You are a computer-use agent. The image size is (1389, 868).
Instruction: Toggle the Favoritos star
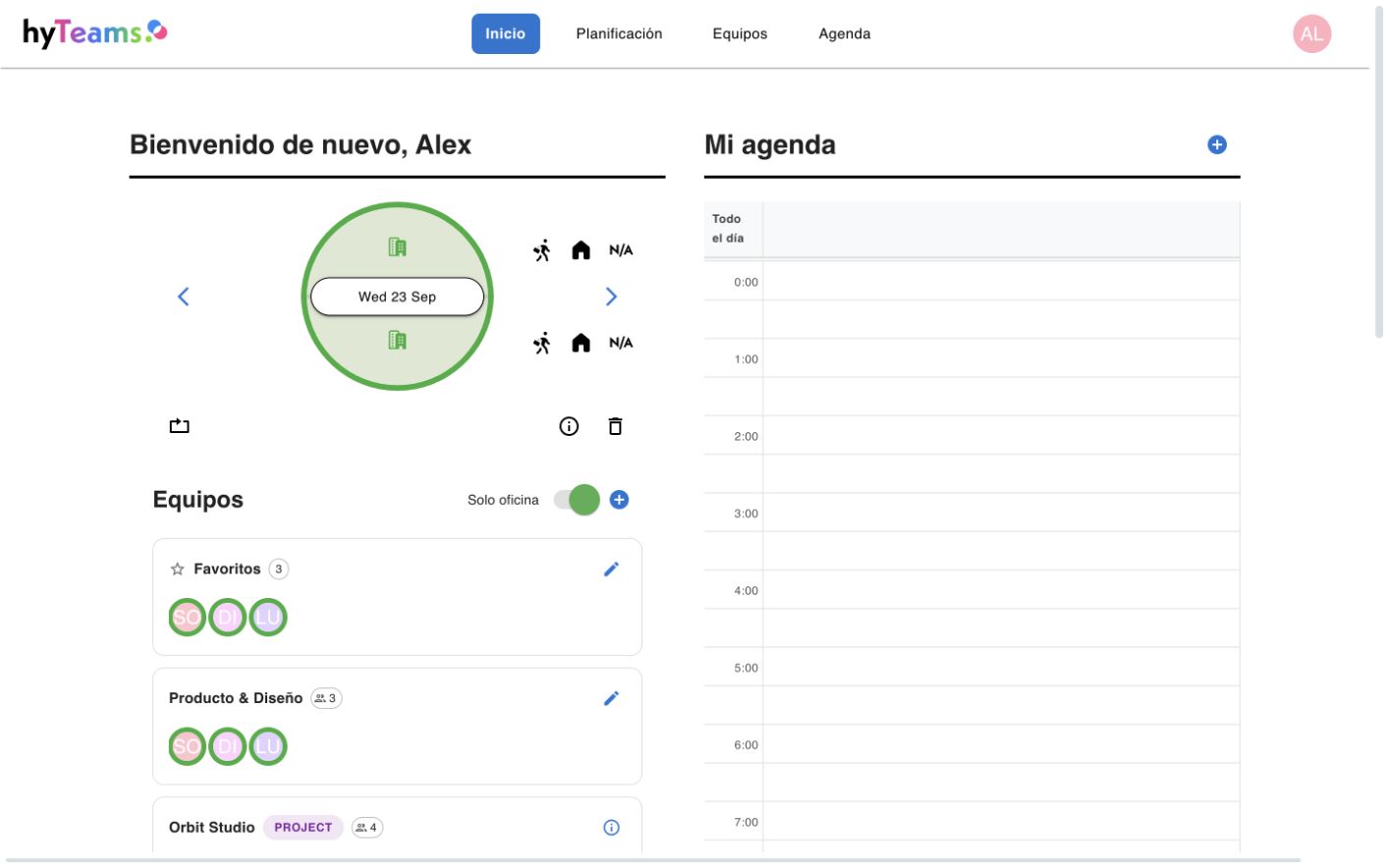click(x=177, y=569)
